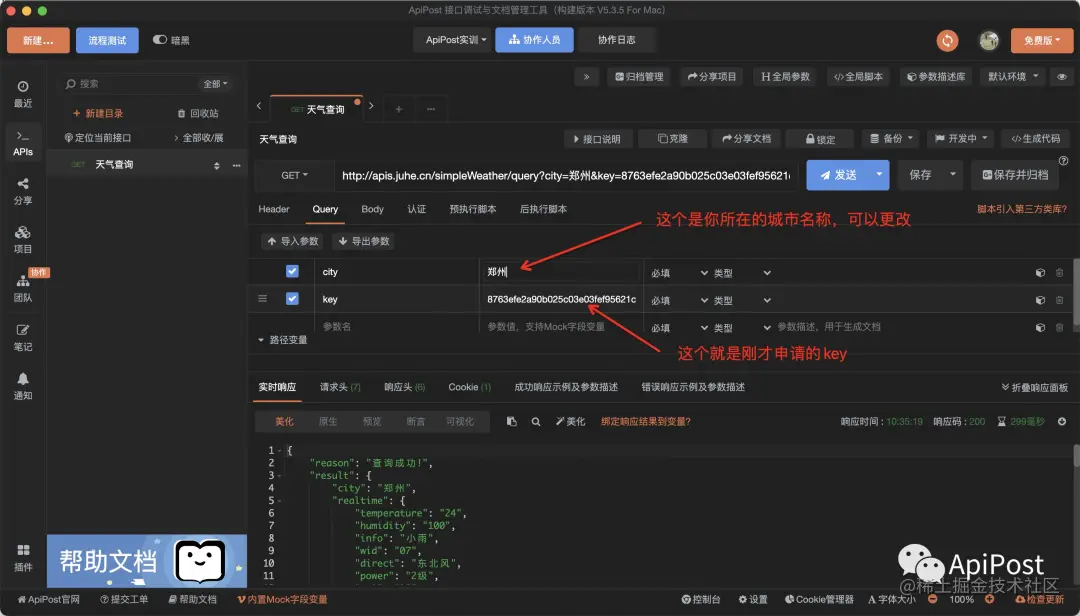Click the 发送 send button
Screen dimensions: 1080x616
click(x=838, y=175)
